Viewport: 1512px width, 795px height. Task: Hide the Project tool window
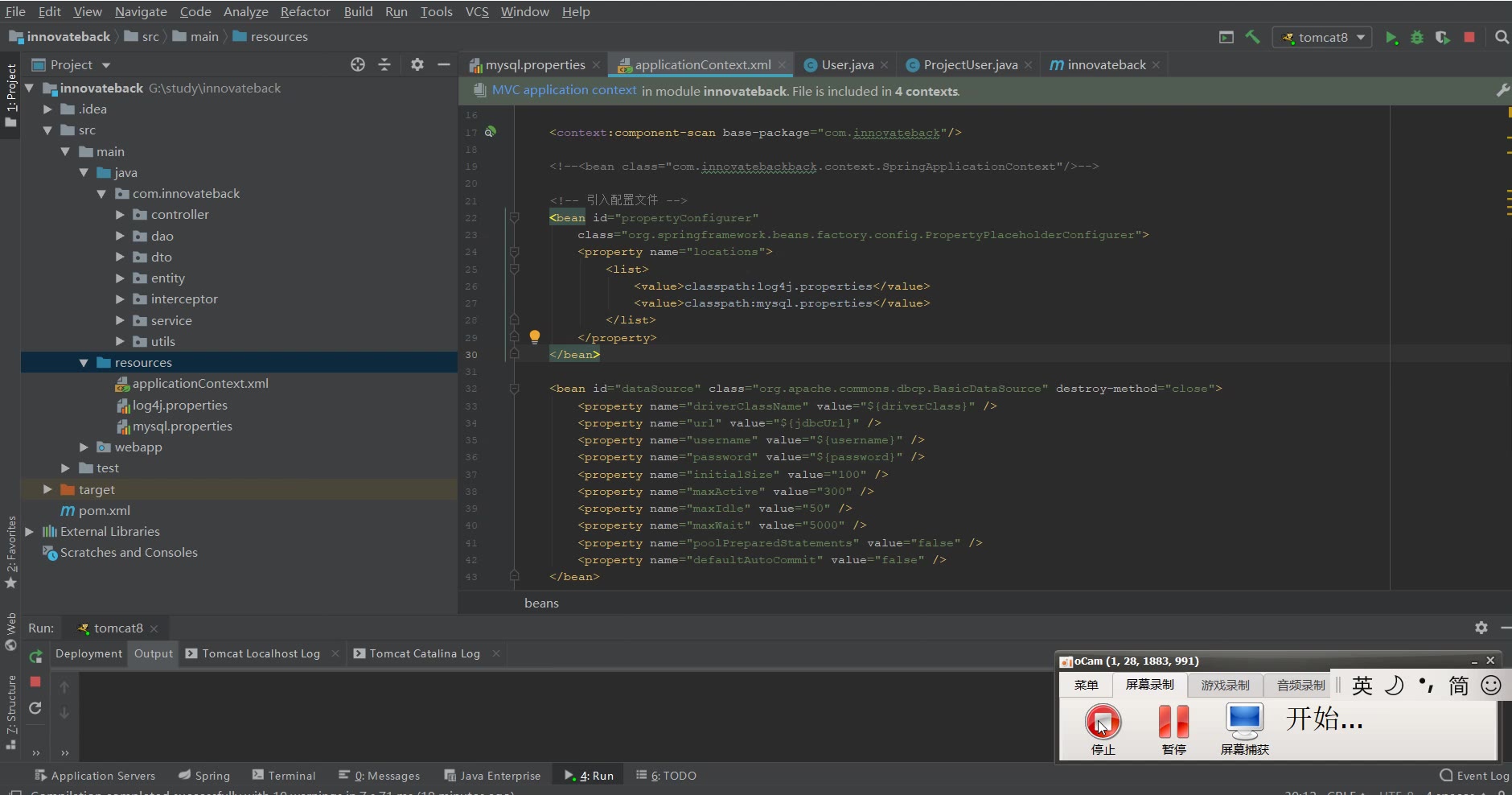click(x=443, y=64)
